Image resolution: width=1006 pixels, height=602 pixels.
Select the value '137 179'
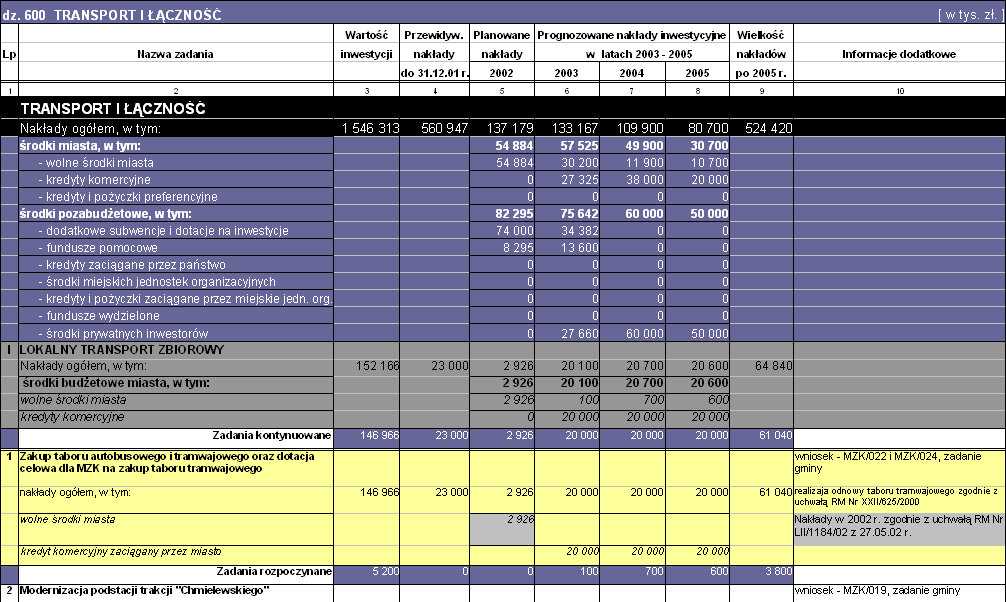tap(510, 128)
